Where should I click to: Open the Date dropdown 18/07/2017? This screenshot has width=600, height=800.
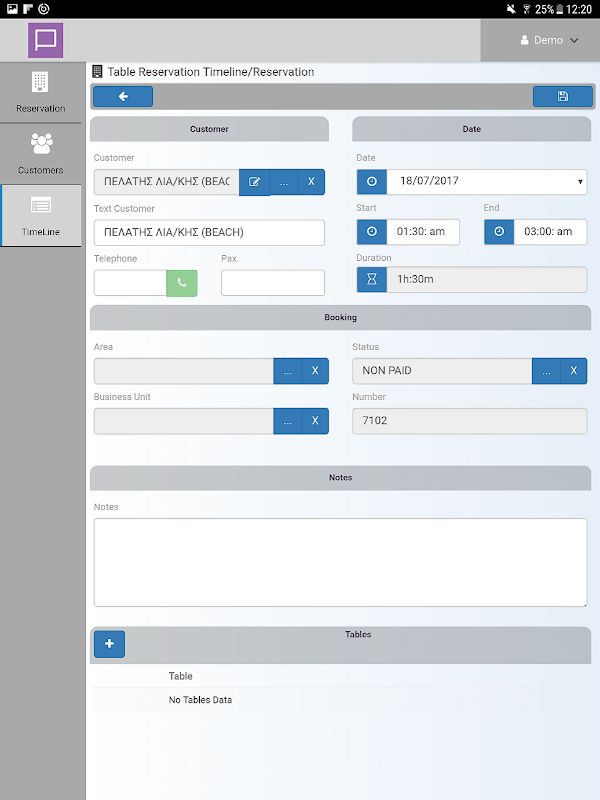(487, 182)
